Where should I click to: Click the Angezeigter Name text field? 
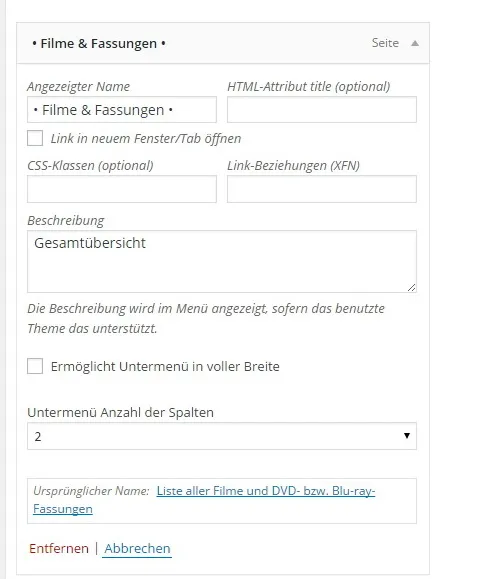pyautogui.click(x=122, y=110)
